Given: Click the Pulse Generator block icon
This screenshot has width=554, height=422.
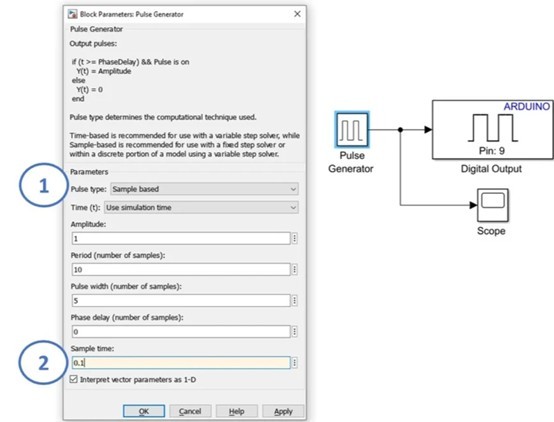Looking at the screenshot, I should pos(352,130).
